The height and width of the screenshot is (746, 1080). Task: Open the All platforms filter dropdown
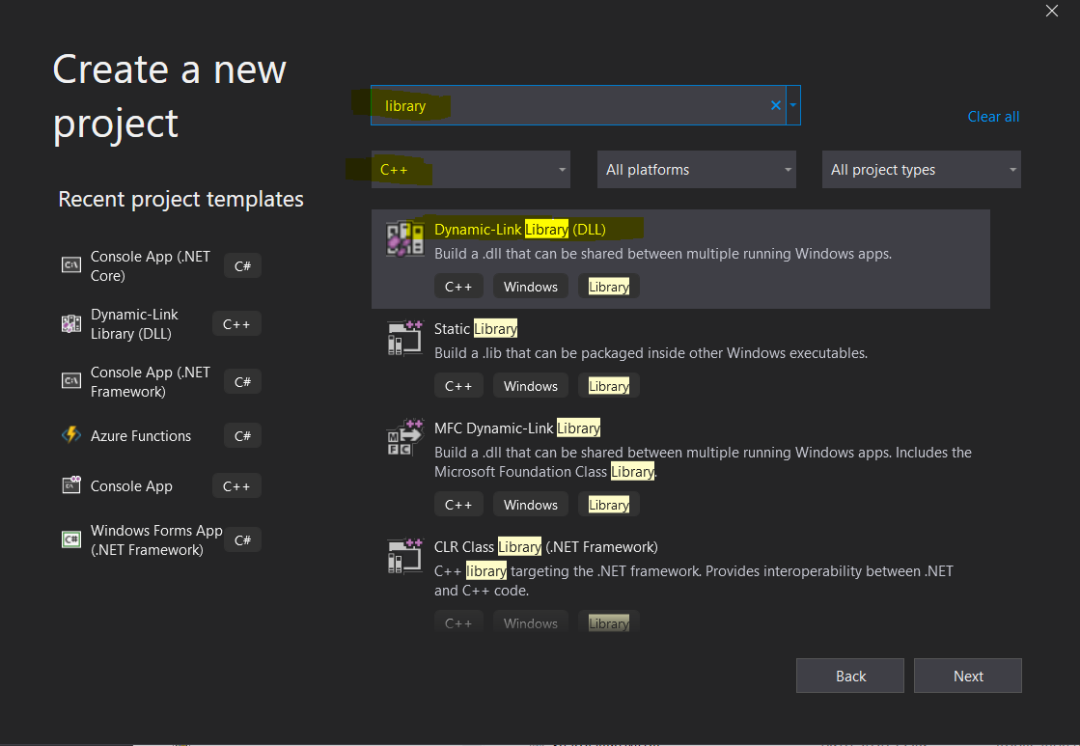coord(696,169)
